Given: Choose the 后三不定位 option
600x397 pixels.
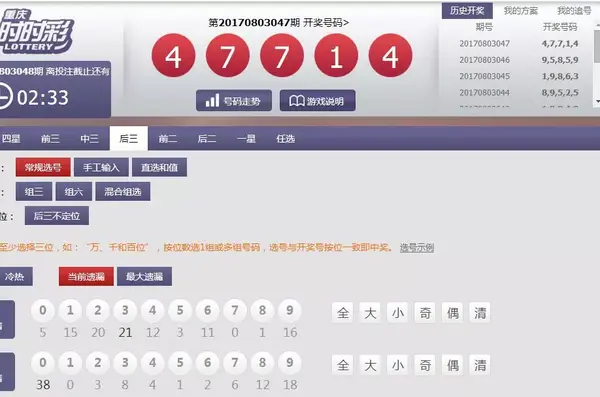Looking at the screenshot, I should click(x=57, y=216).
